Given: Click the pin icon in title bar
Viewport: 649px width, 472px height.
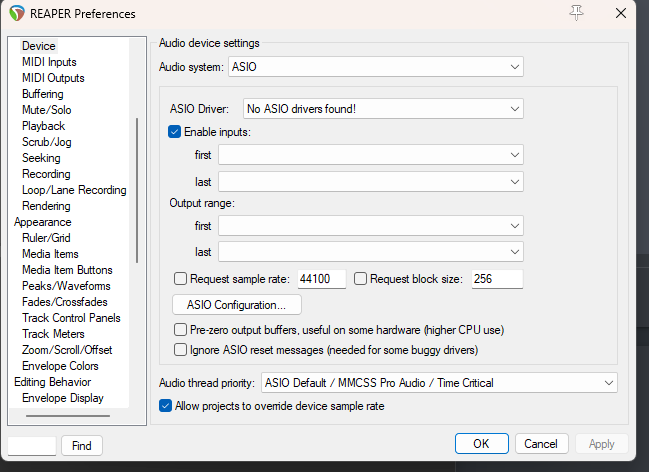Looking at the screenshot, I should [576, 13].
